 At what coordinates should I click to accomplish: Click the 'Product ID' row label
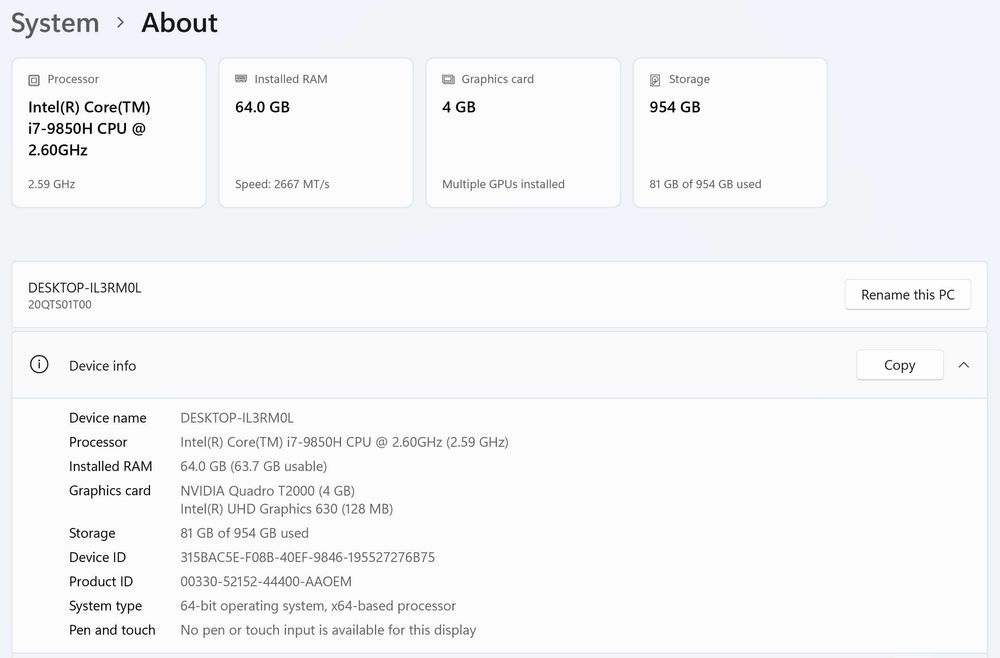(x=101, y=581)
